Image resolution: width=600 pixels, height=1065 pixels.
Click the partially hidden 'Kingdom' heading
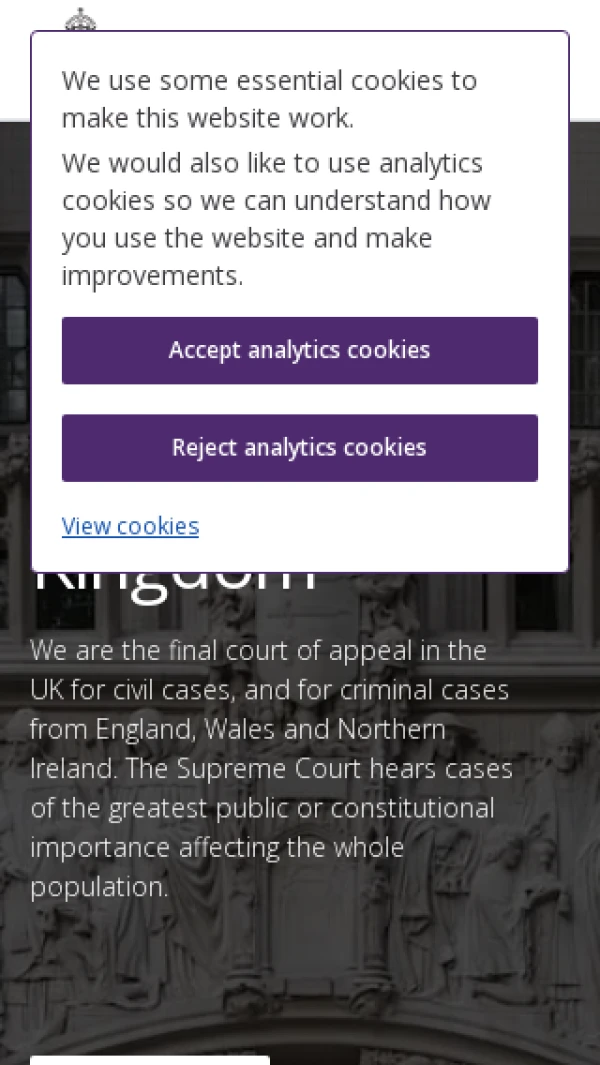coord(175,584)
